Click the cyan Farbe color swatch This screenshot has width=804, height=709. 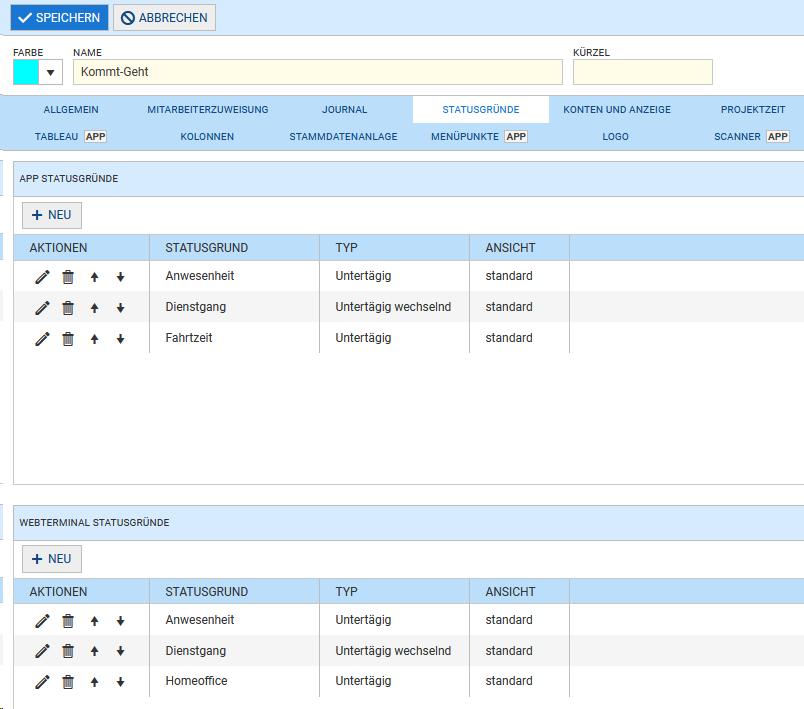click(x=26, y=72)
